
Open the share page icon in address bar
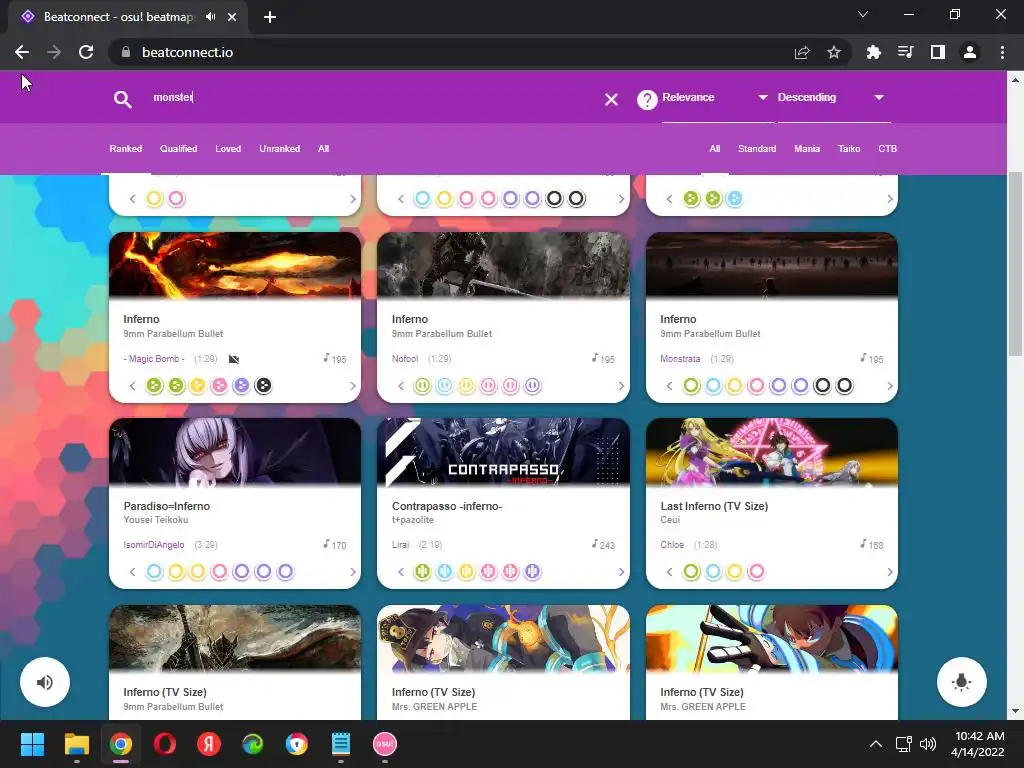[x=802, y=52]
